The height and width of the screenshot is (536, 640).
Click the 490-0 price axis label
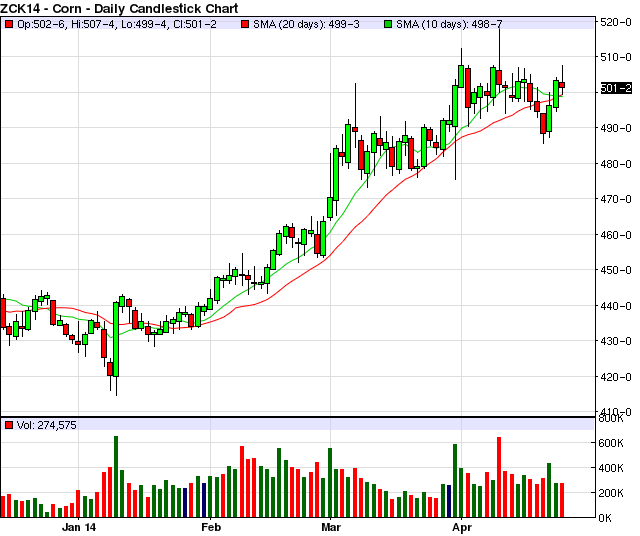pyautogui.click(x=616, y=128)
